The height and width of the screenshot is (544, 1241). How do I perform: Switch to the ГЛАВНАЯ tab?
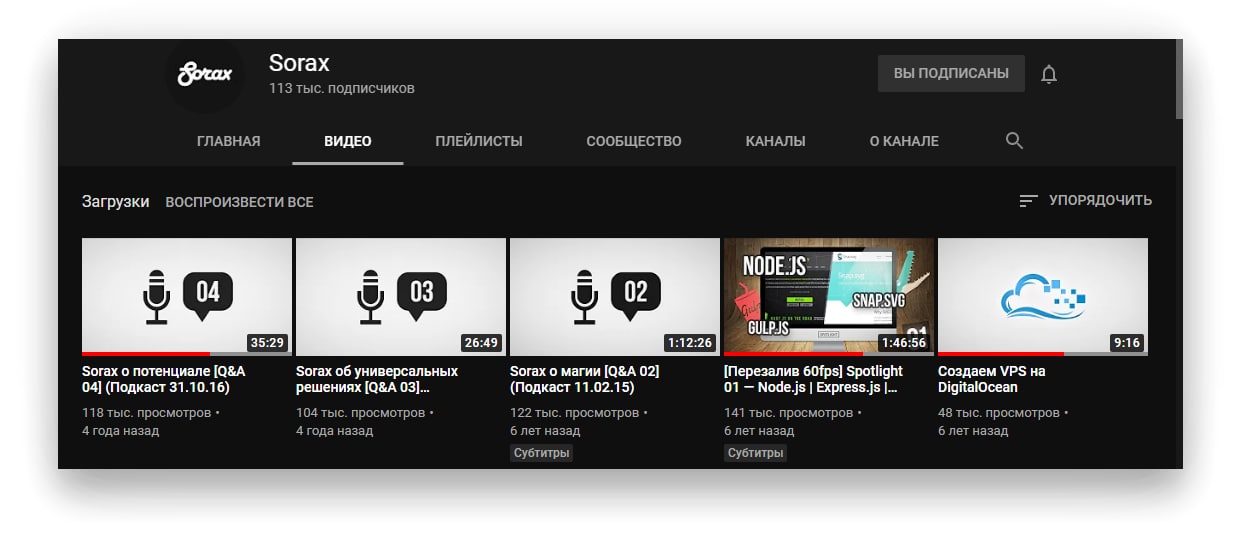coord(229,141)
